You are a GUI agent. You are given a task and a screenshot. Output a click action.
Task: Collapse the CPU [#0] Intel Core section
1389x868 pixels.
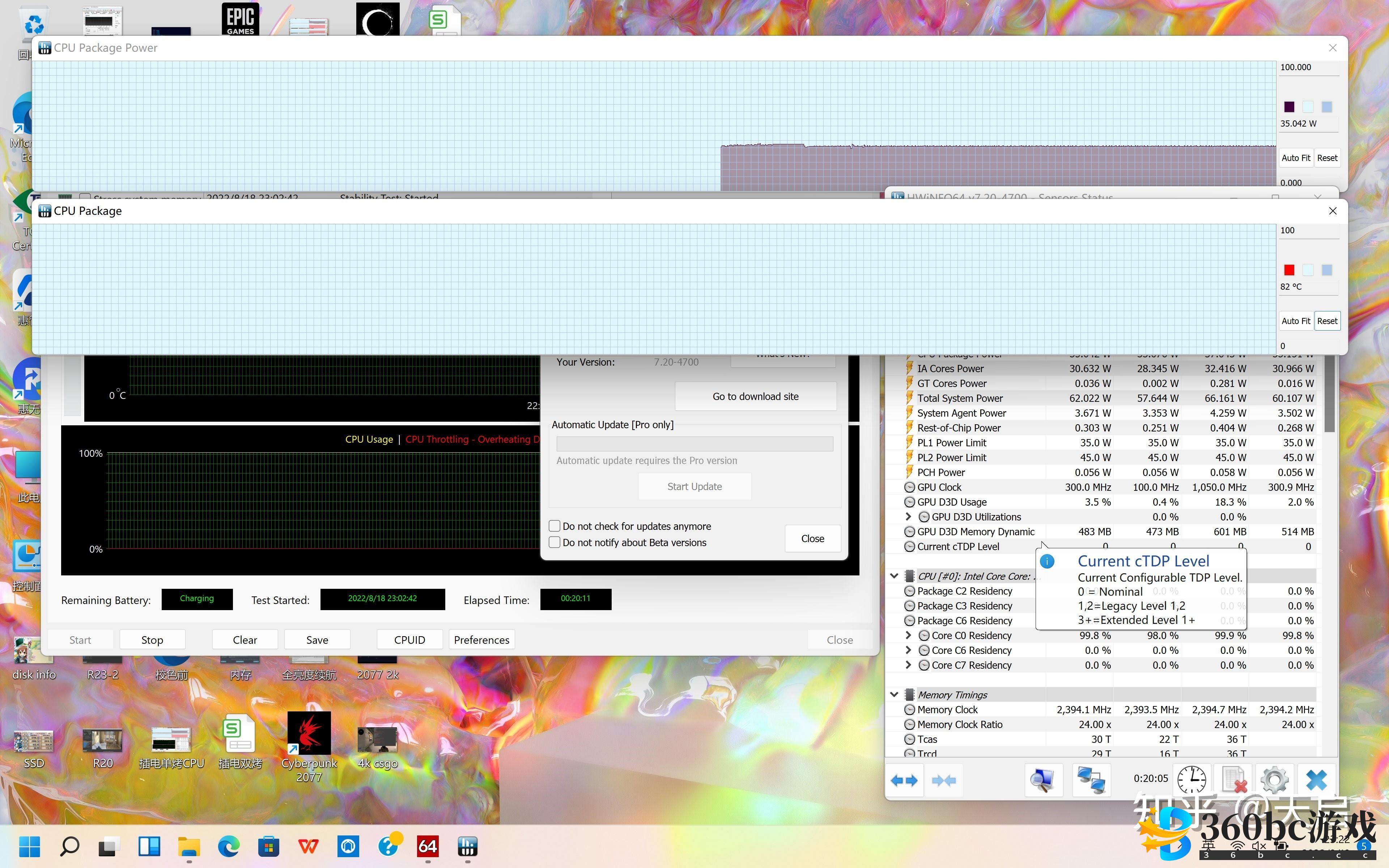click(894, 576)
